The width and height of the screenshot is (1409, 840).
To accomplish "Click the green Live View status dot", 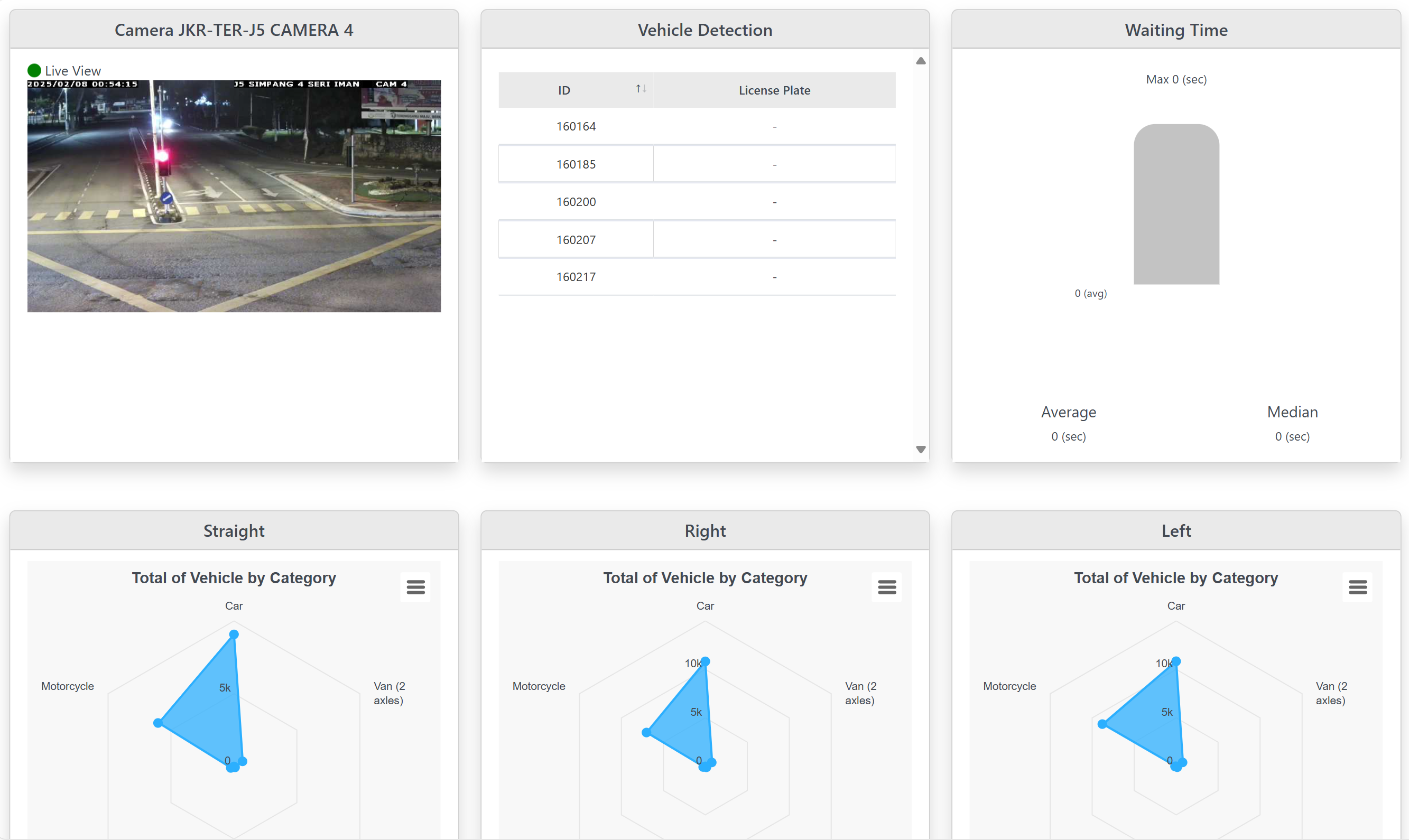I will pos(34,70).
